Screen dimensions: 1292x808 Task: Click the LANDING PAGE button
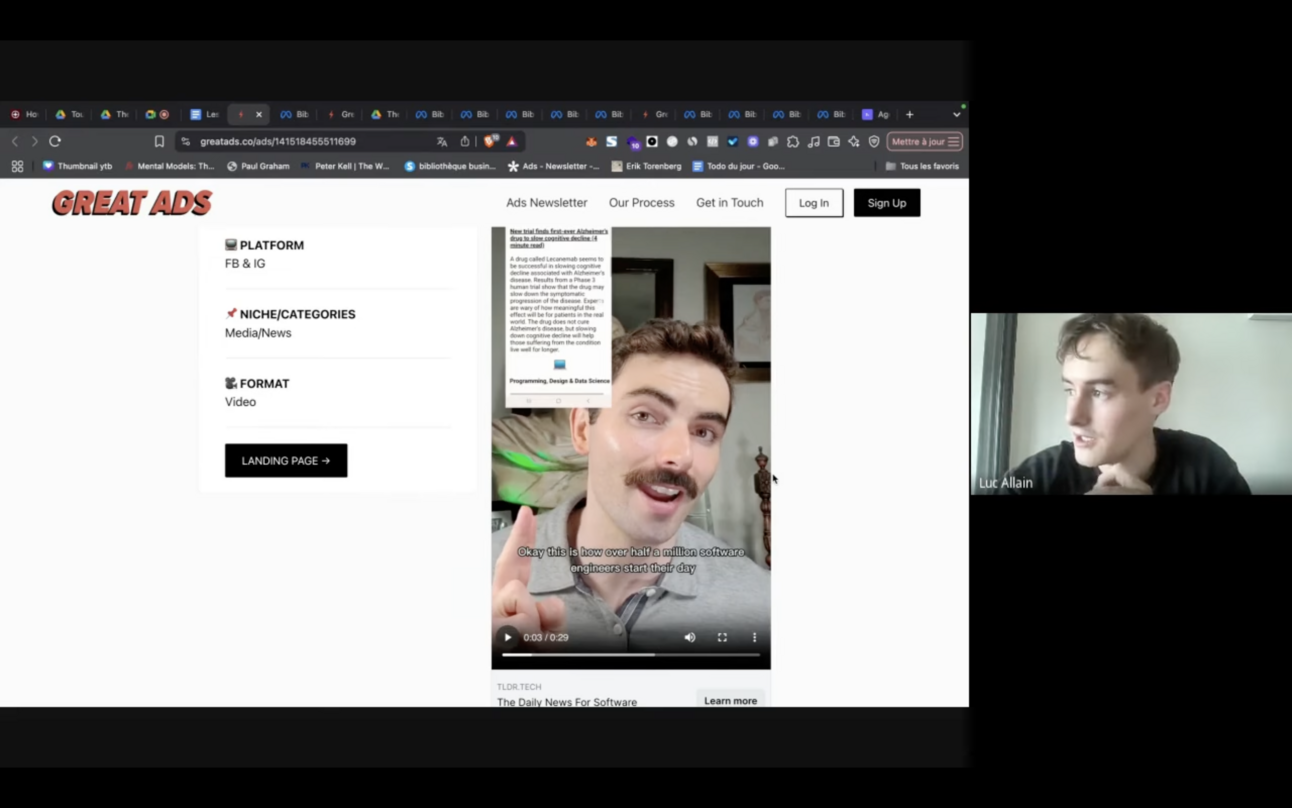coord(286,460)
